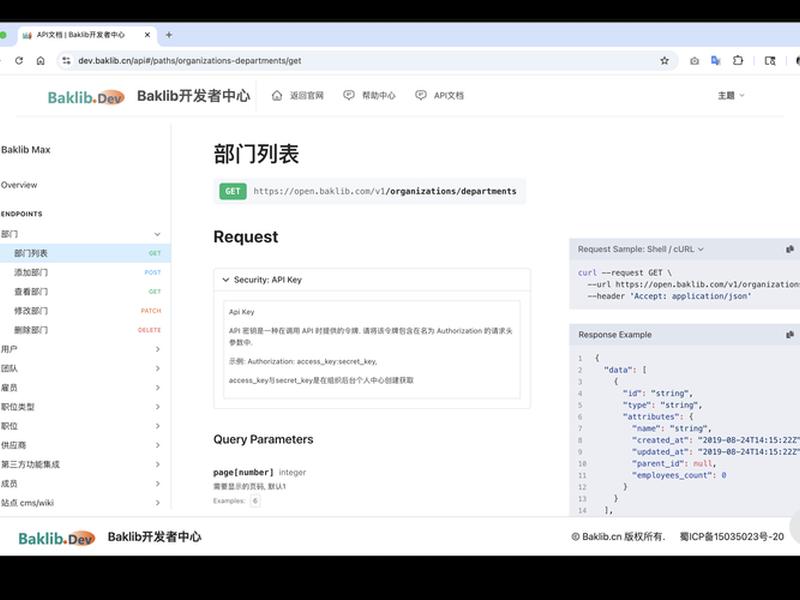Click the Response Example panel header
The image size is (800, 600).
(684, 335)
